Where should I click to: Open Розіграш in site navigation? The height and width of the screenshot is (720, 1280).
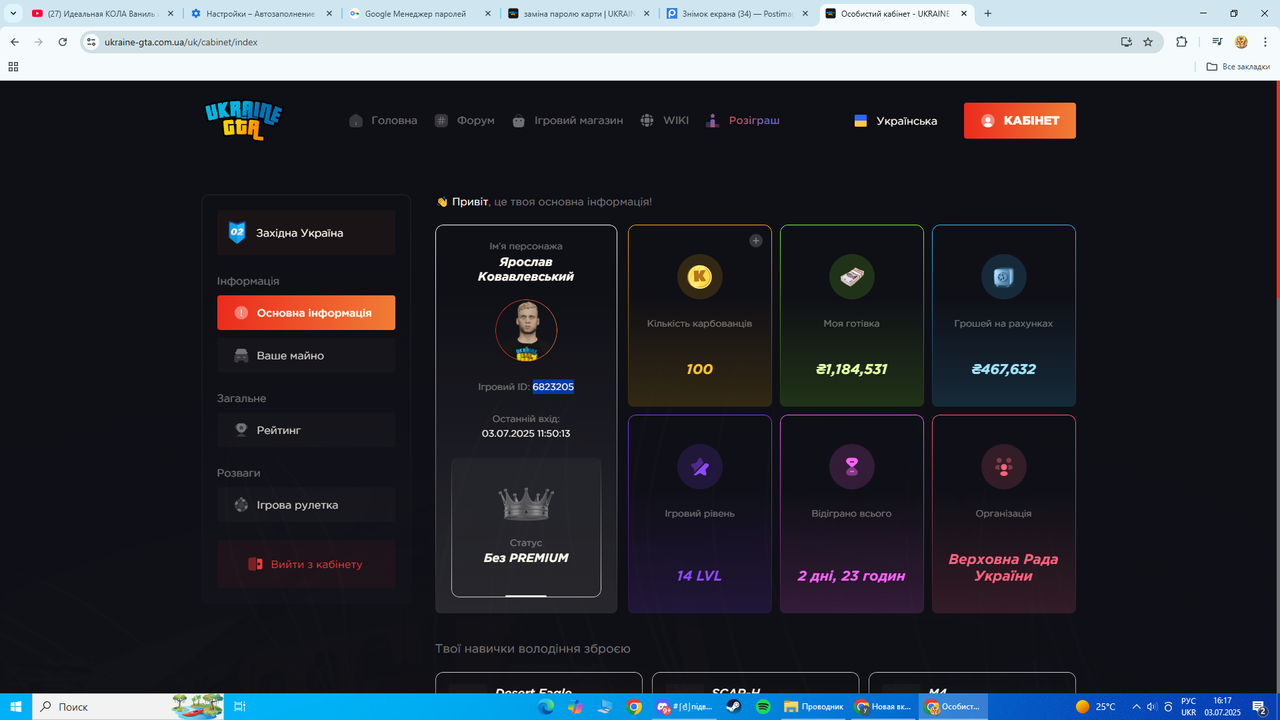[x=754, y=121]
